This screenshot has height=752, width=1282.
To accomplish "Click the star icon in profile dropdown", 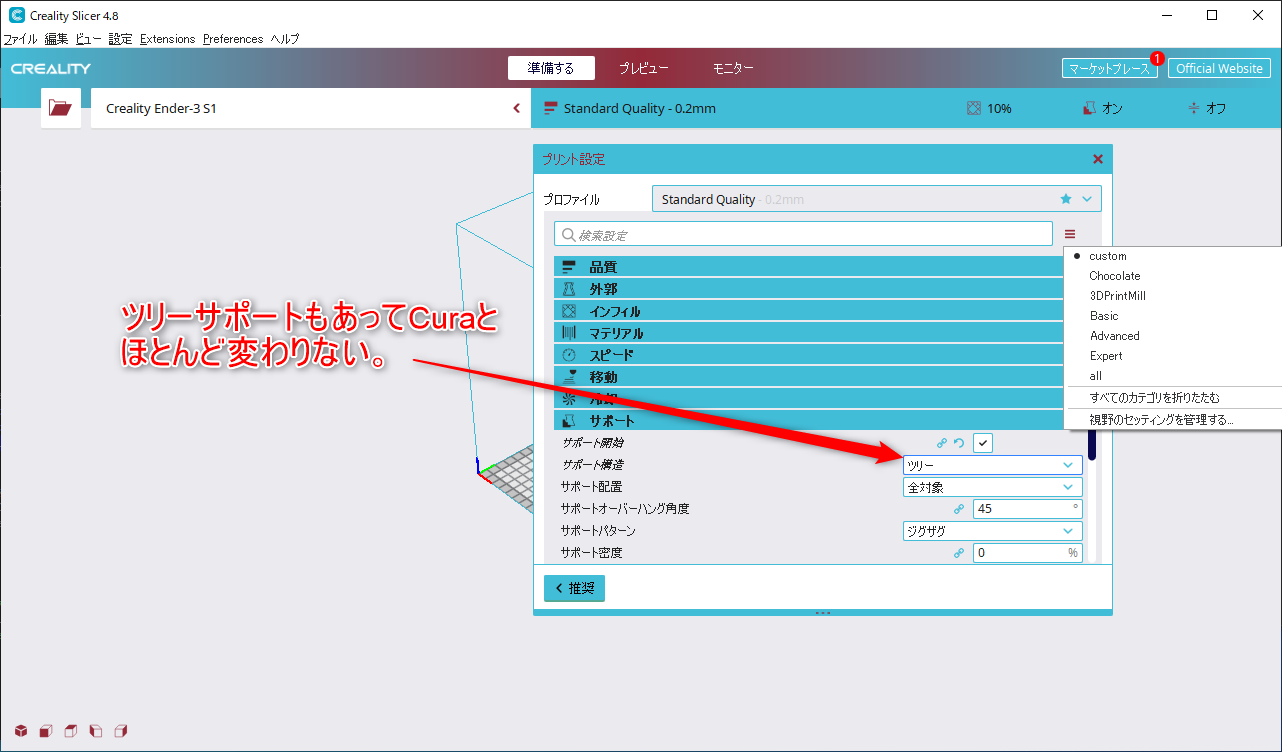I will [1066, 199].
